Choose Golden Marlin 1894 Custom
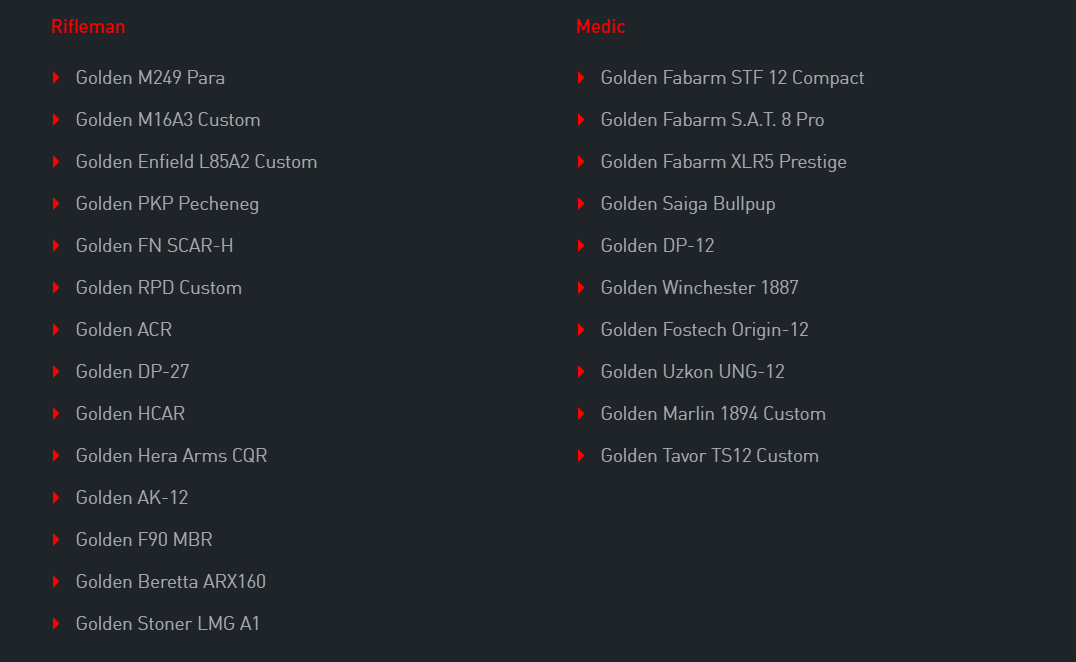Screen dimensions: 1076x662 pos(713,414)
